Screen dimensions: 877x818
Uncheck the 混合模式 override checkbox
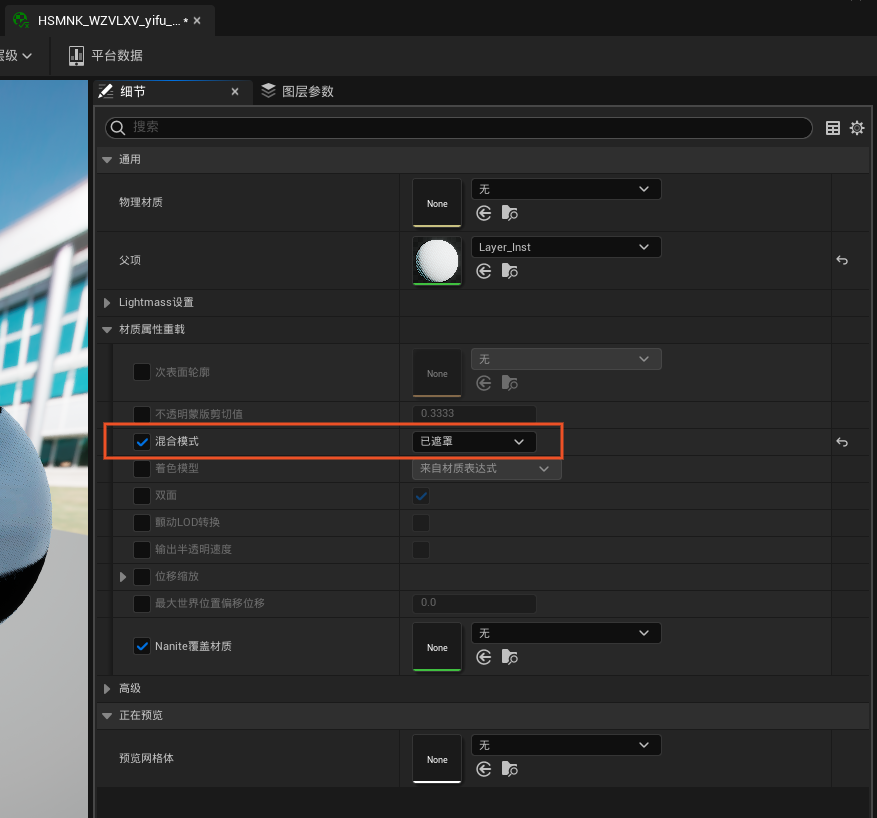142,442
